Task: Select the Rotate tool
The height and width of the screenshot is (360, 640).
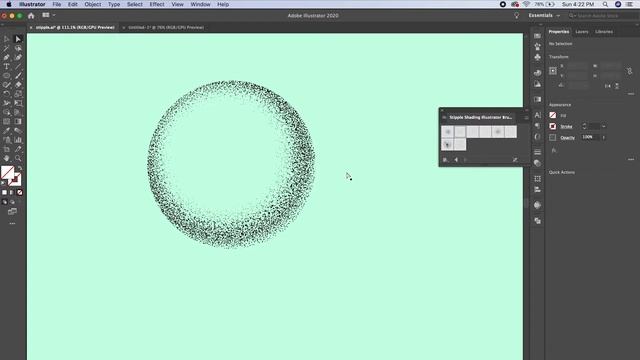Action: (6, 94)
